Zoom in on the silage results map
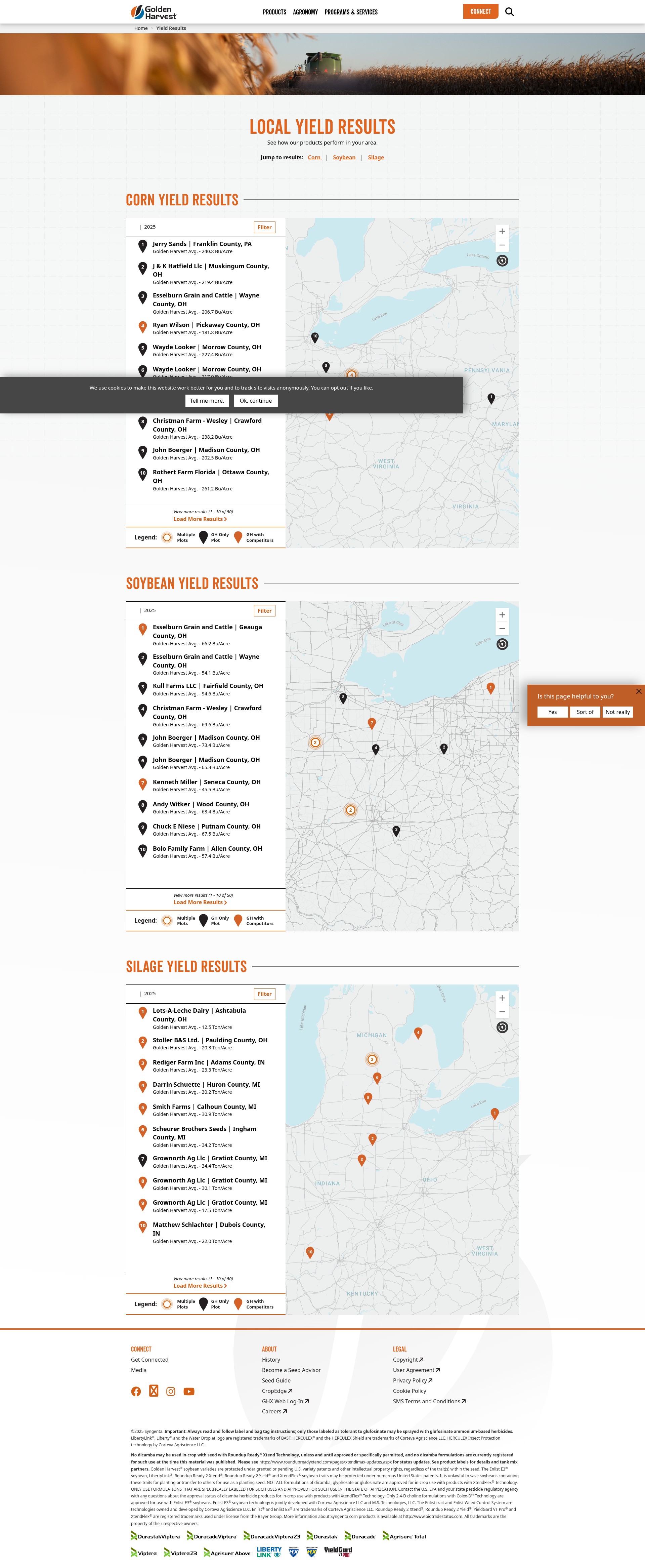 point(502,998)
